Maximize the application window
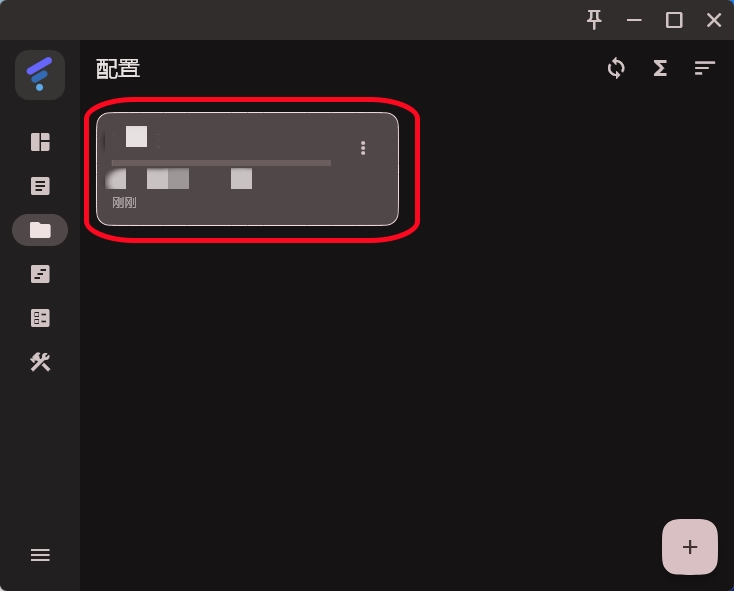The height and width of the screenshot is (591, 734). pyautogui.click(x=674, y=20)
